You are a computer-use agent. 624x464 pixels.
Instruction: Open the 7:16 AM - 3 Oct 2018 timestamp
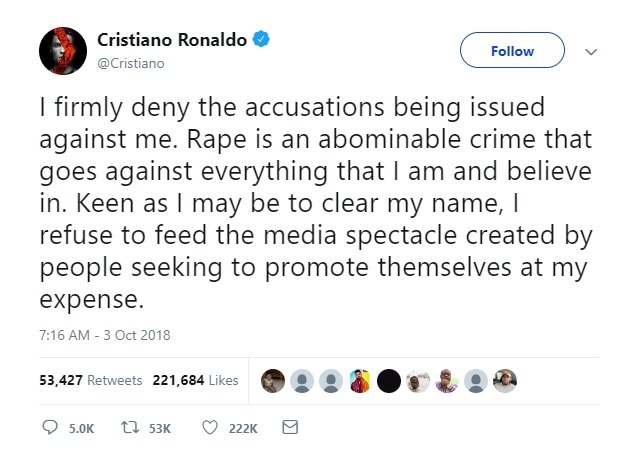tap(104, 335)
